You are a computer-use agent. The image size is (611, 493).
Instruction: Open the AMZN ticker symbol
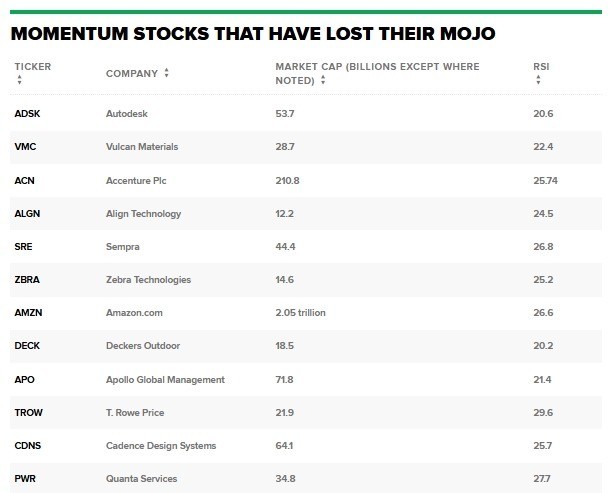point(28,313)
